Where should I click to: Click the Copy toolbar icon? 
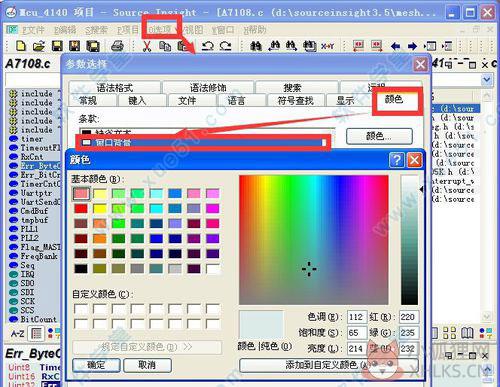pos(165,46)
